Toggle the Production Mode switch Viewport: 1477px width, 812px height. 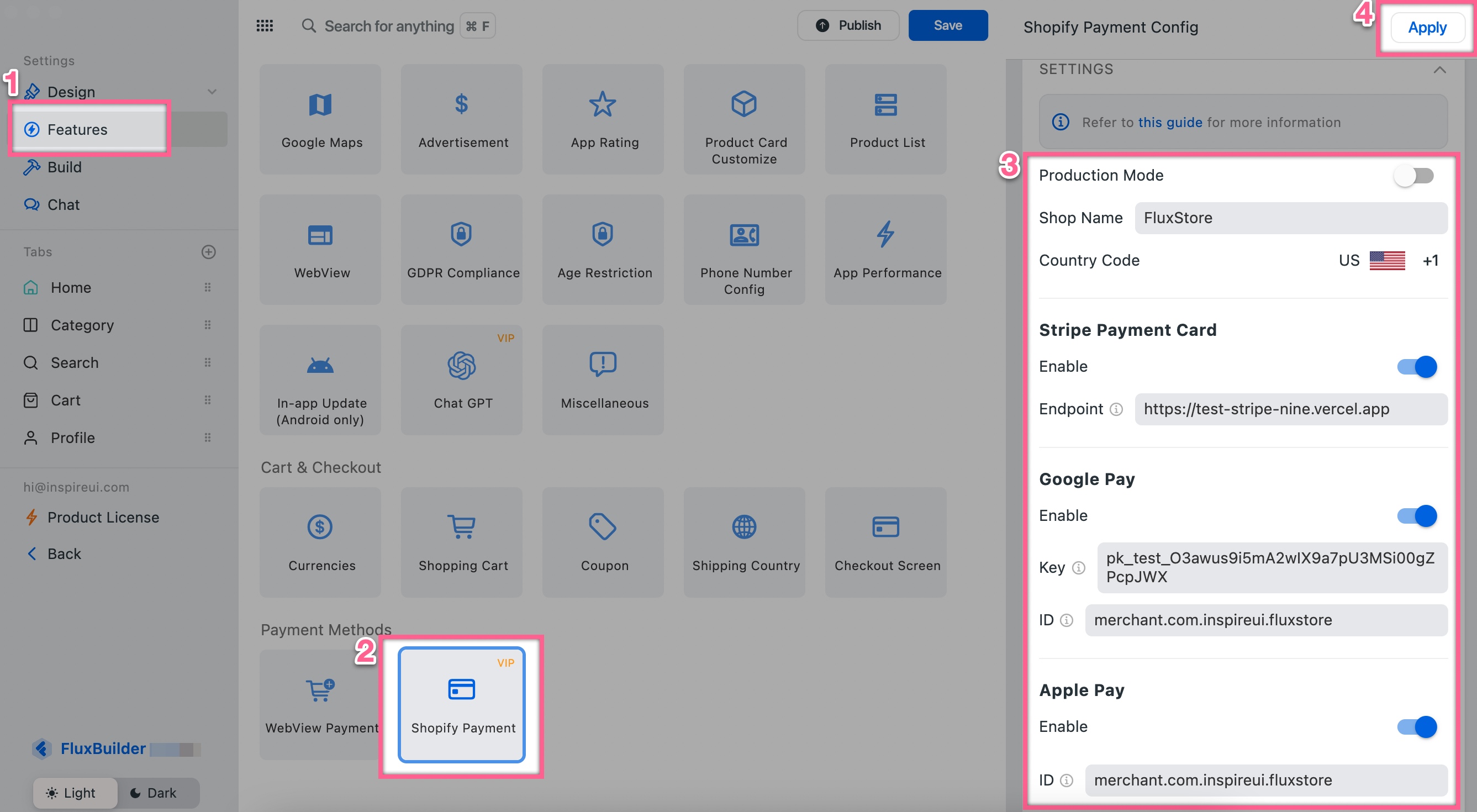(1414, 176)
